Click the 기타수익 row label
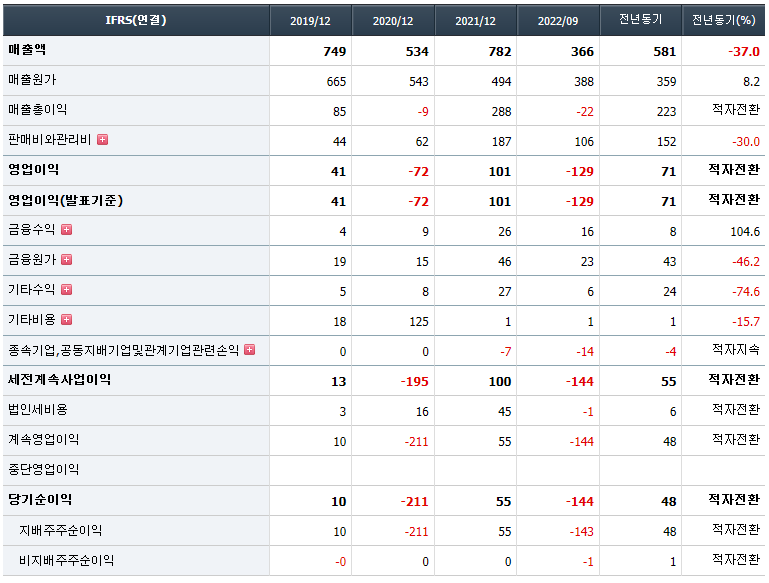The image size is (769, 583). [32, 290]
